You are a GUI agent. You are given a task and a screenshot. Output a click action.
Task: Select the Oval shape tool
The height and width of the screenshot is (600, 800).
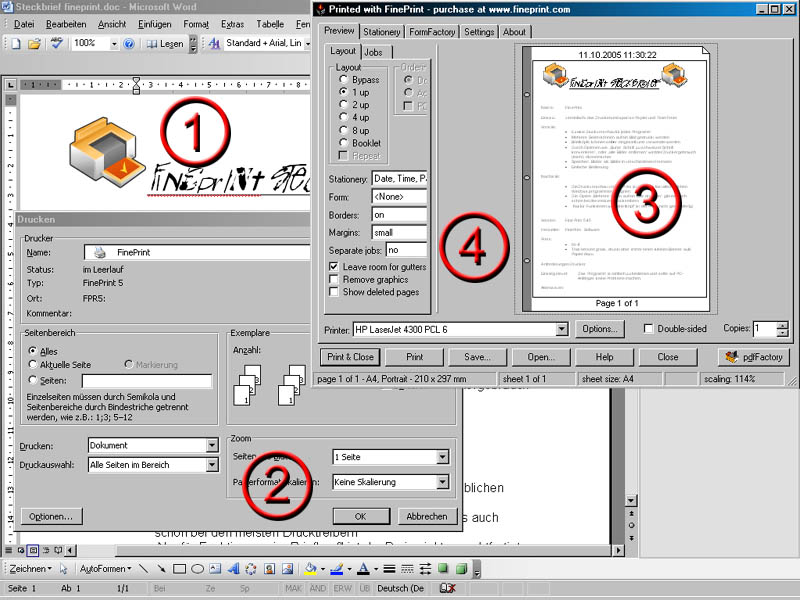[x=199, y=569]
